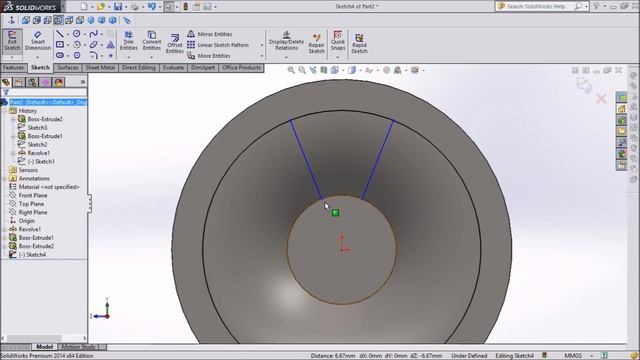The image size is (640, 360).
Task: Click the MMGS unit system status entry
Action: click(573, 356)
